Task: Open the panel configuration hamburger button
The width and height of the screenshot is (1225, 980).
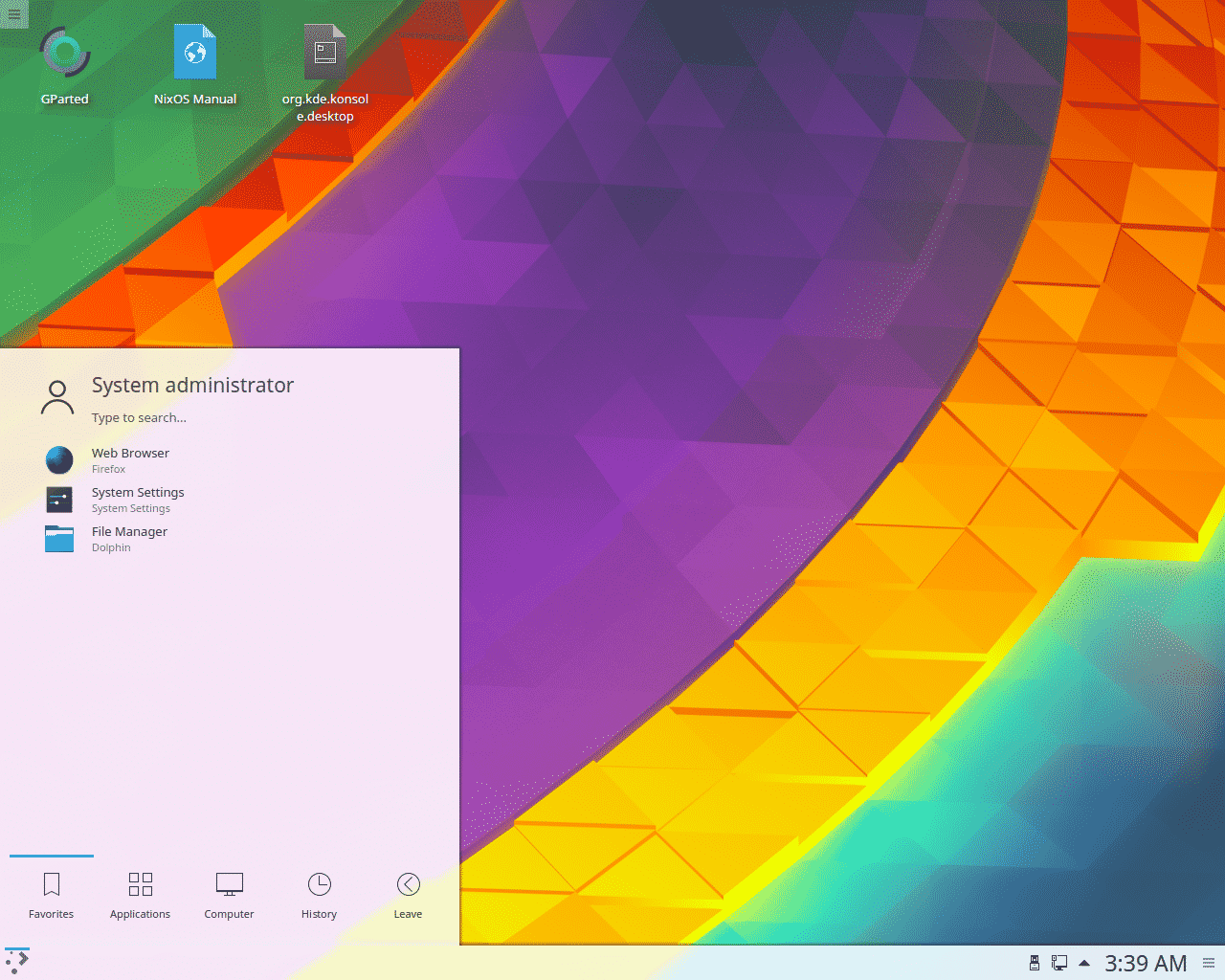Action: click(1209, 963)
